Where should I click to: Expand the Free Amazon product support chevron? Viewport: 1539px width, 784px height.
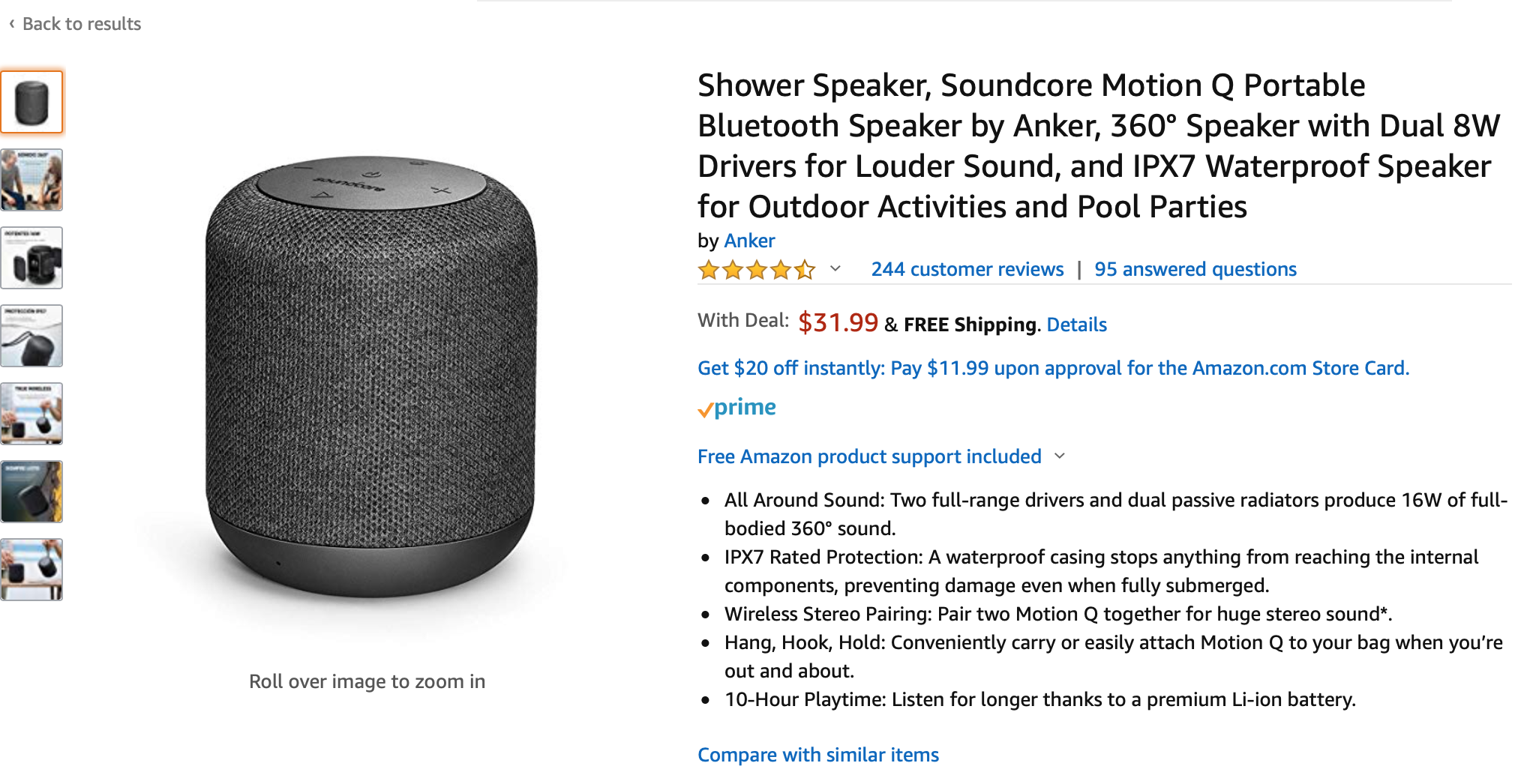click(1060, 456)
